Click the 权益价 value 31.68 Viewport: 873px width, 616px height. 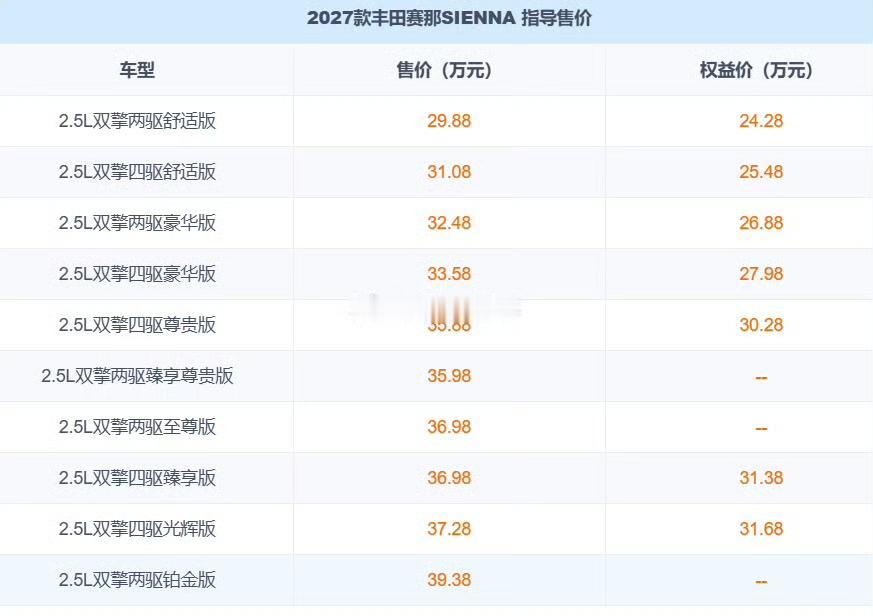(x=761, y=529)
